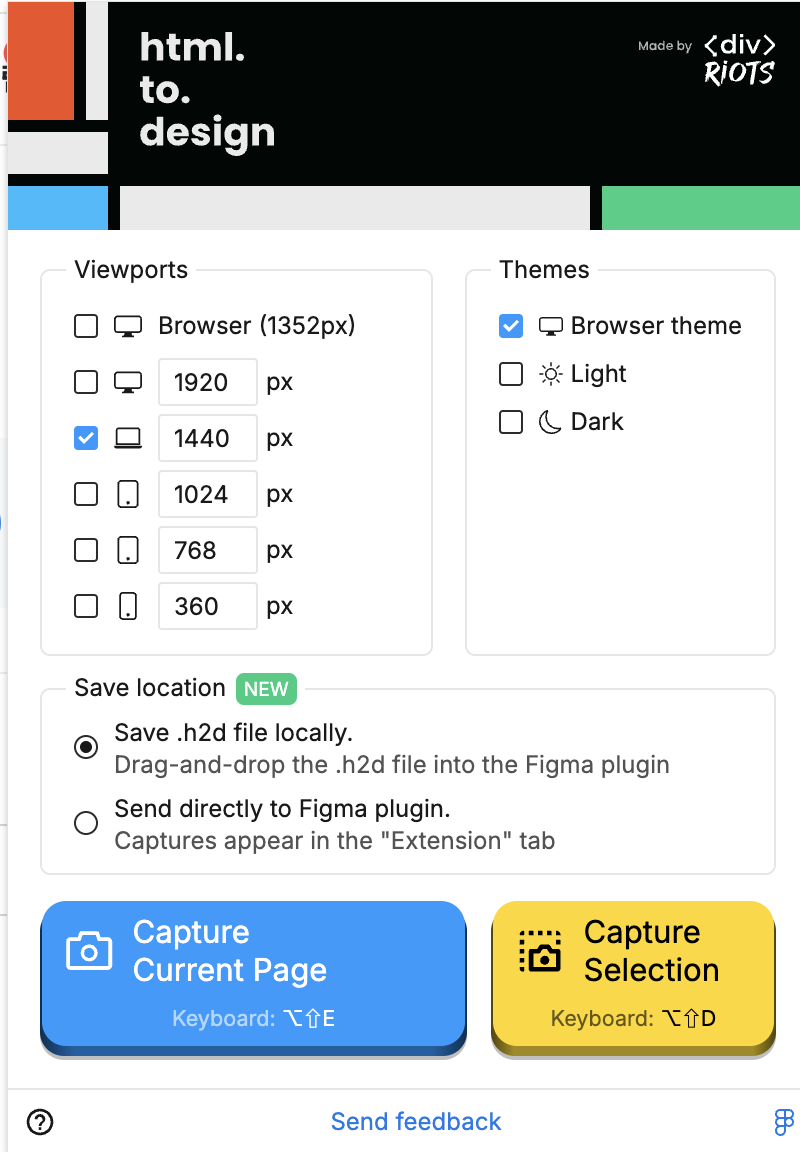The width and height of the screenshot is (800, 1152).
Task: Open the Figma logo icon link
Action: click(784, 1122)
